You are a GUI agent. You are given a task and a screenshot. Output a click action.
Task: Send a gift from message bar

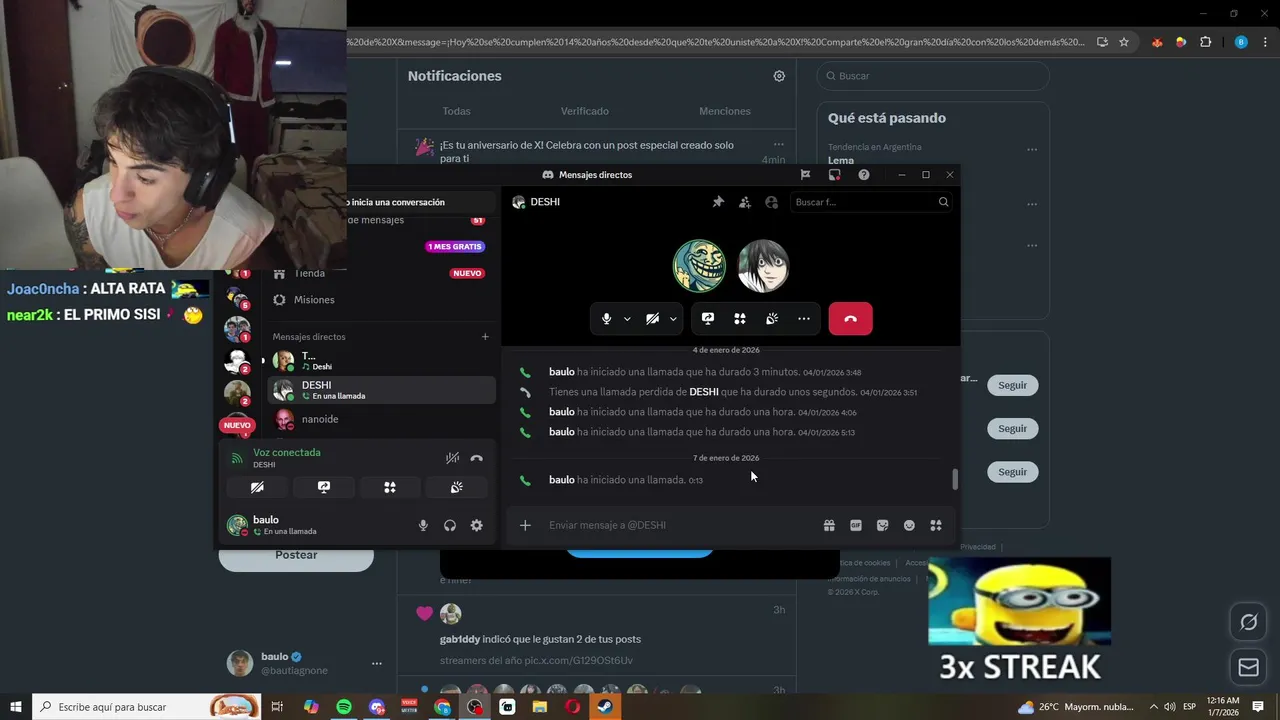coord(829,525)
